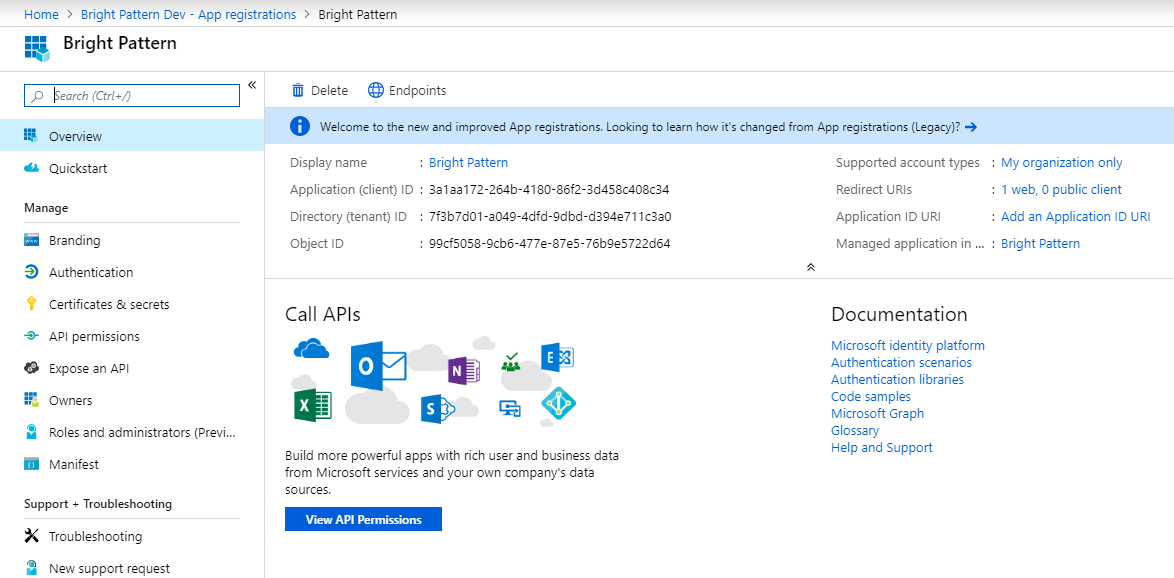The width and height of the screenshot is (1174, 578).
Task: Select the Directory (tenant) ID value
Action: (x=550, y=216)
